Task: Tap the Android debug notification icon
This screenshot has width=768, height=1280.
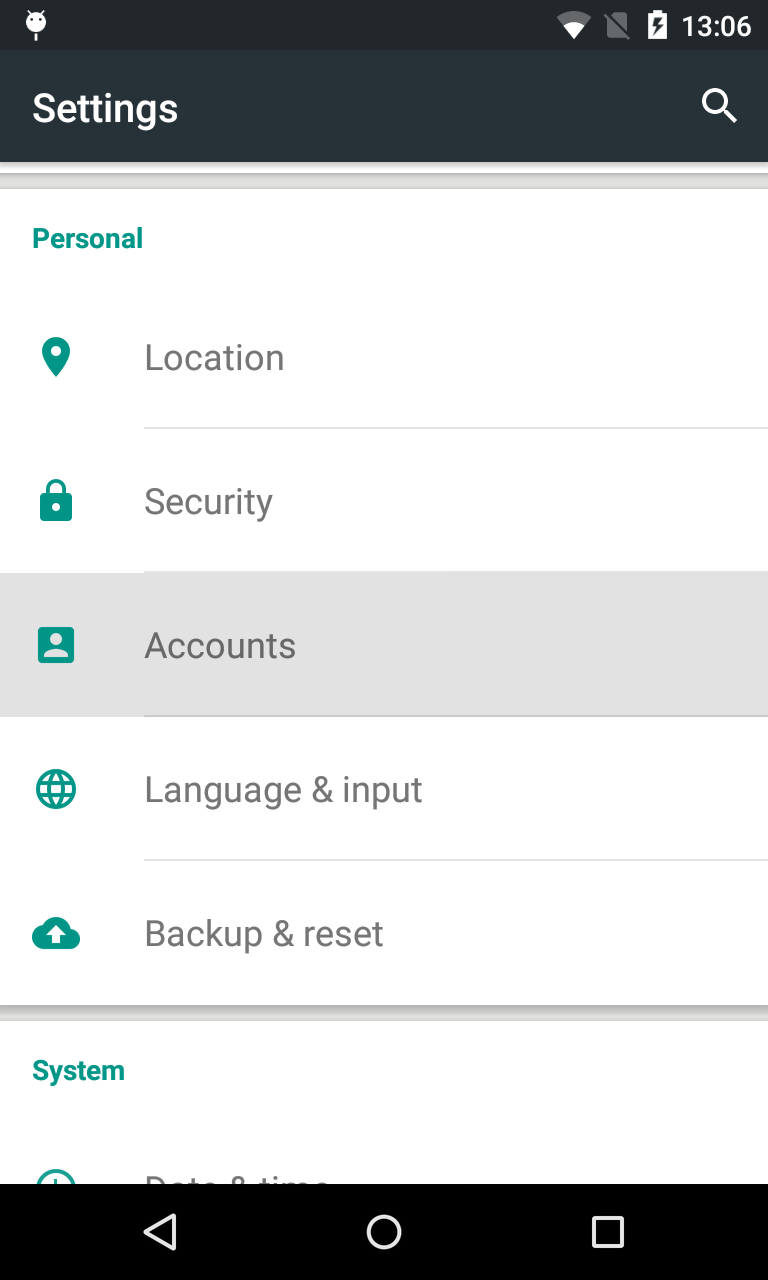Action: point(36,24)
